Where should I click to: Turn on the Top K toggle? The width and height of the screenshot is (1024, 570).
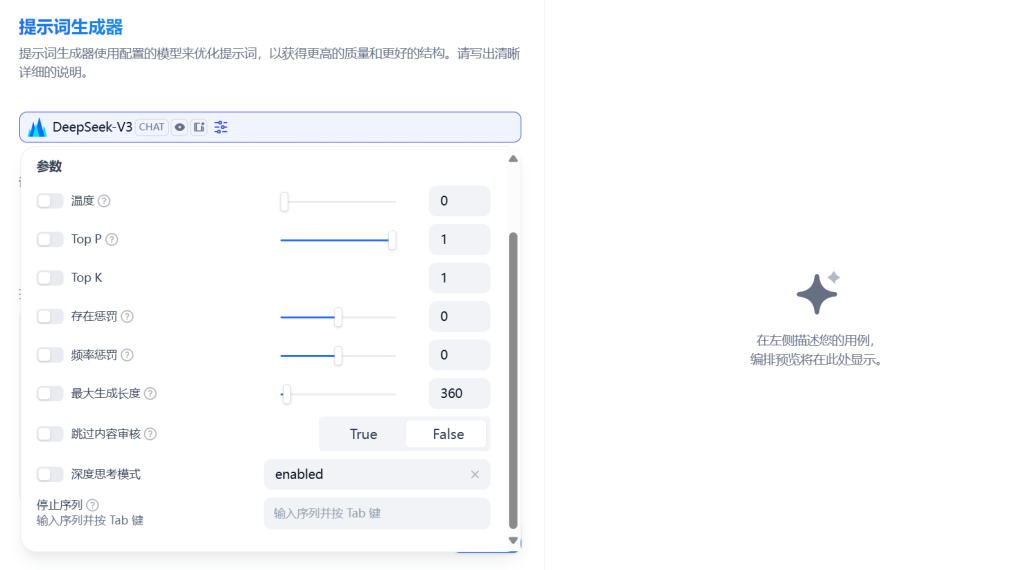pos(50,278)
